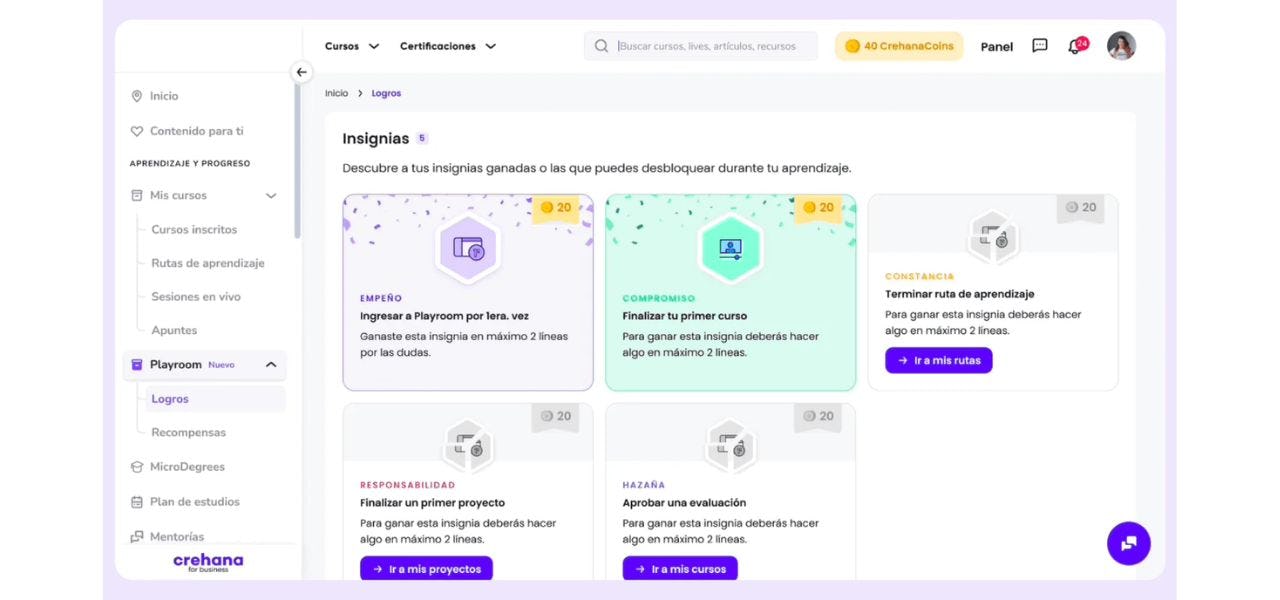This screenshot has height=600, width=1280.
Task: Open the floating support chat button
Action: coord(1128,543)
